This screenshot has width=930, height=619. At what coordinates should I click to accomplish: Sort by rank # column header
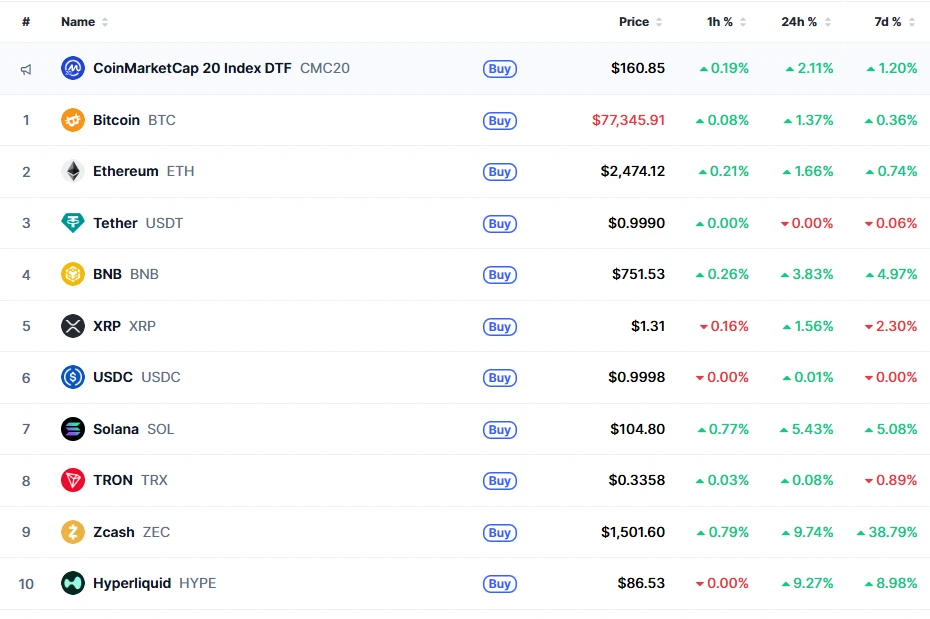26,22
